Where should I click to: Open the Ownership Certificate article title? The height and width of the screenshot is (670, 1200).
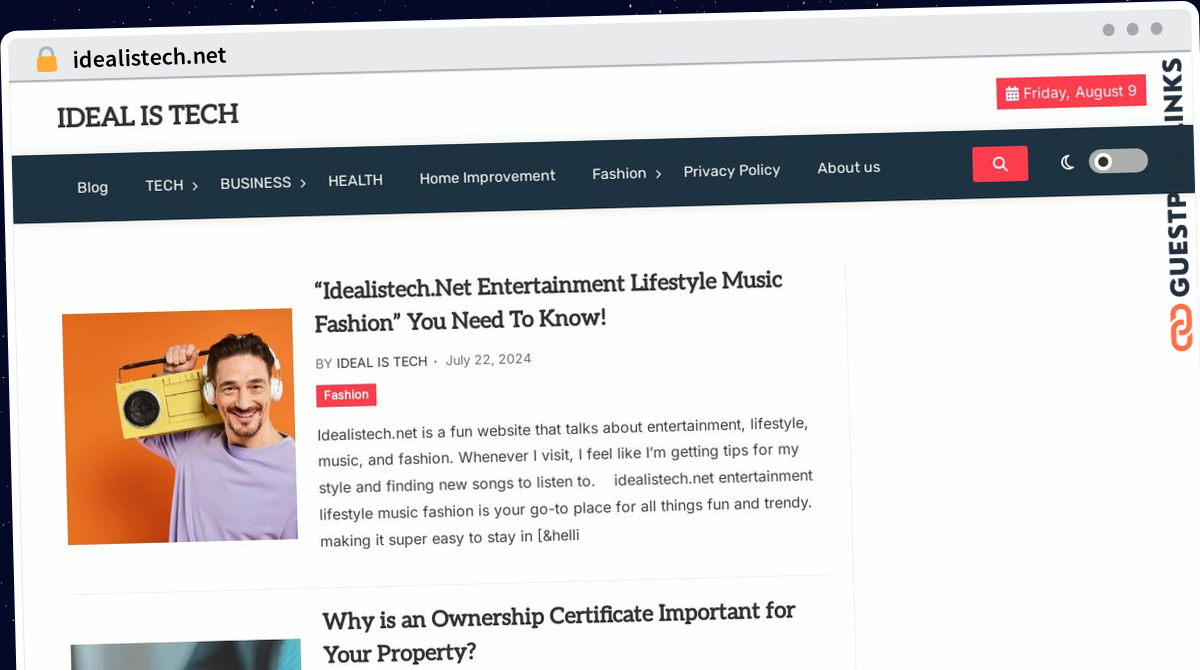pos(559,634)
